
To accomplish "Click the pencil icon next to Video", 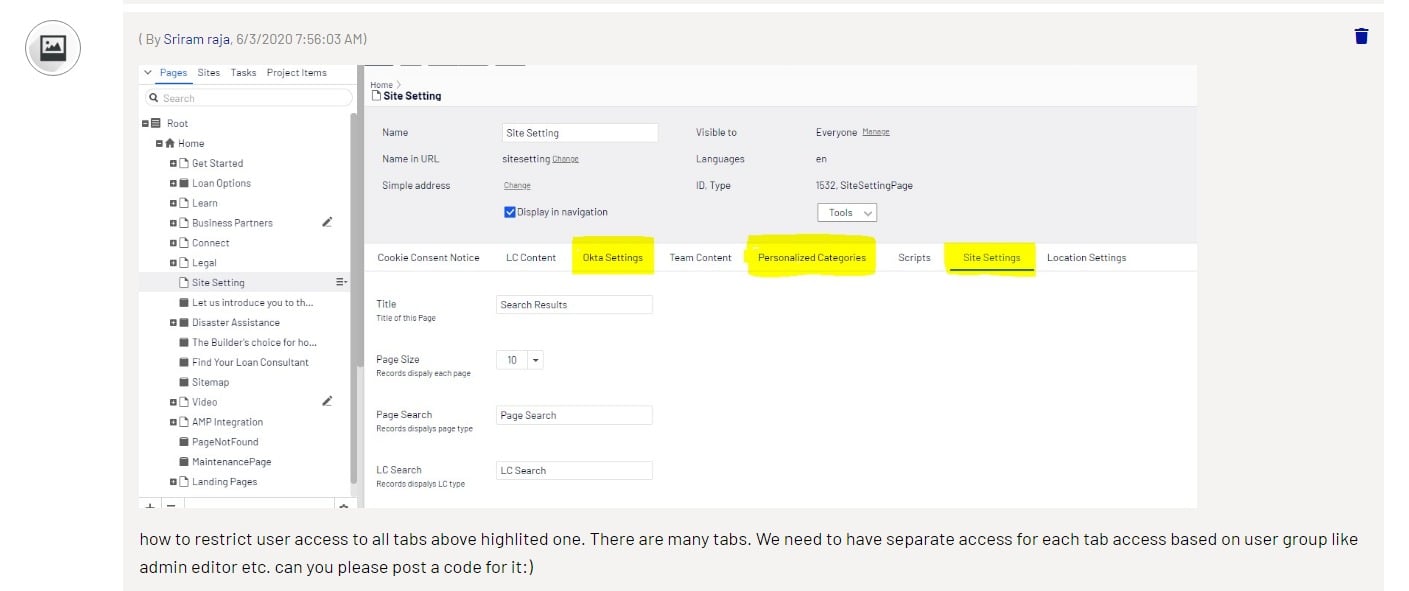I will coord(327,401).
